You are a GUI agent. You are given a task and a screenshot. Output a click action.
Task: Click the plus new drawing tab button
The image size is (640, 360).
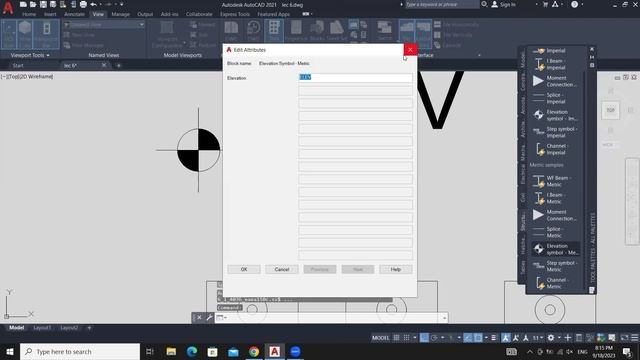tap(119, 65)
